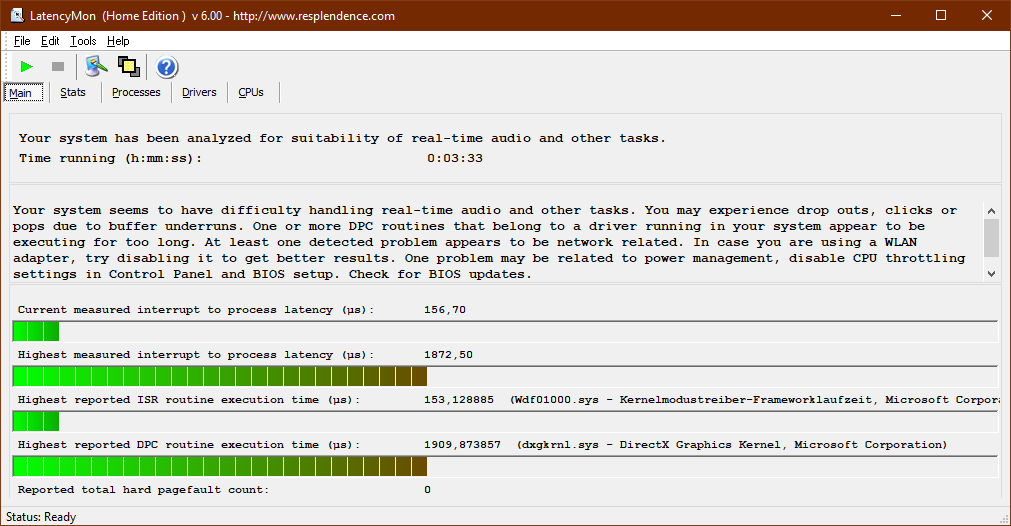Select the Main tab
The width and height of the screenshot is (1011, 526).
(x=24, y=92)
